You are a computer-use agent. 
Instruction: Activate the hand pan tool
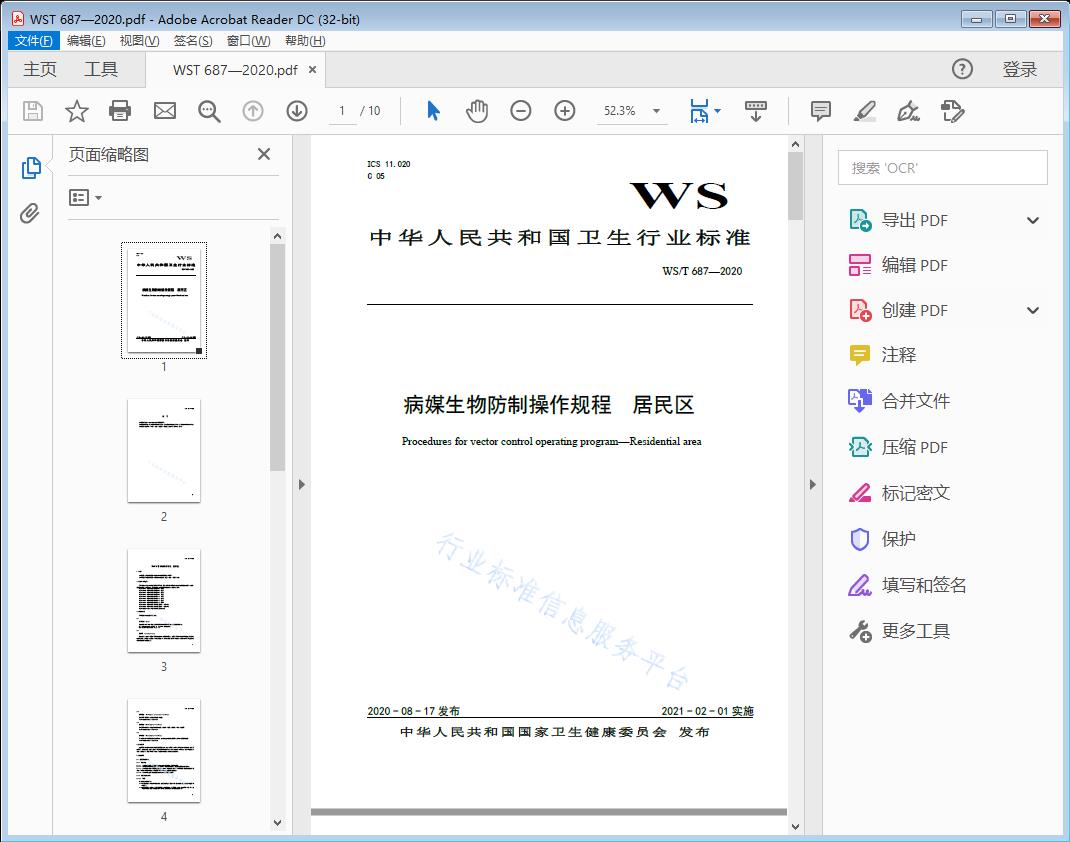477,111
